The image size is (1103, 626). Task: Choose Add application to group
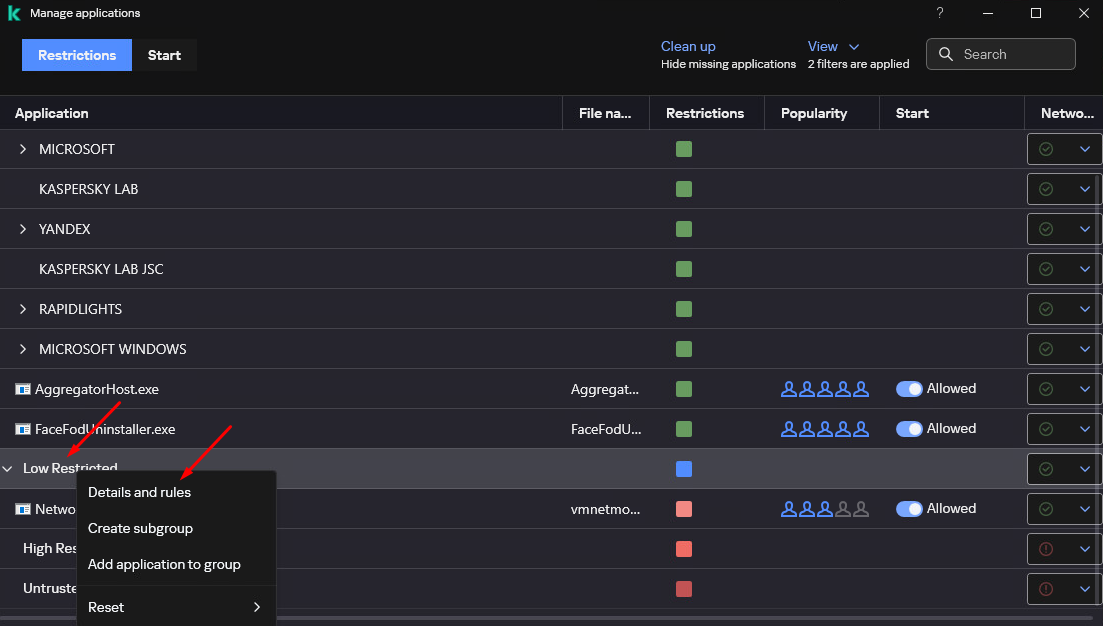(164, 564)
